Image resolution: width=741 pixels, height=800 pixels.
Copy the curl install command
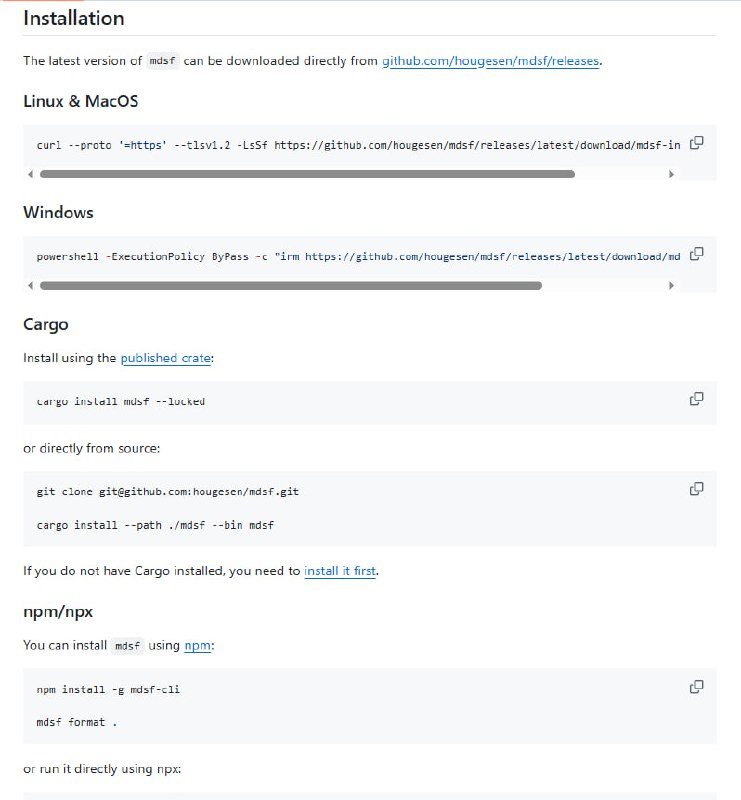(697, 143)
